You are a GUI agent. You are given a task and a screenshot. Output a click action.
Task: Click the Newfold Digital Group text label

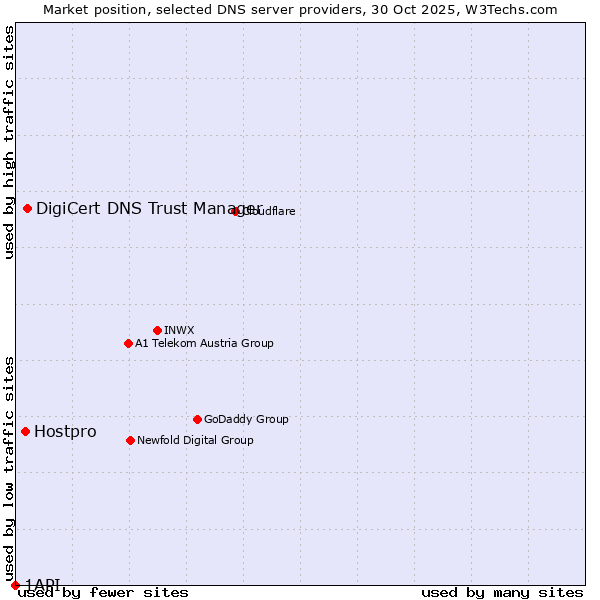195,440
